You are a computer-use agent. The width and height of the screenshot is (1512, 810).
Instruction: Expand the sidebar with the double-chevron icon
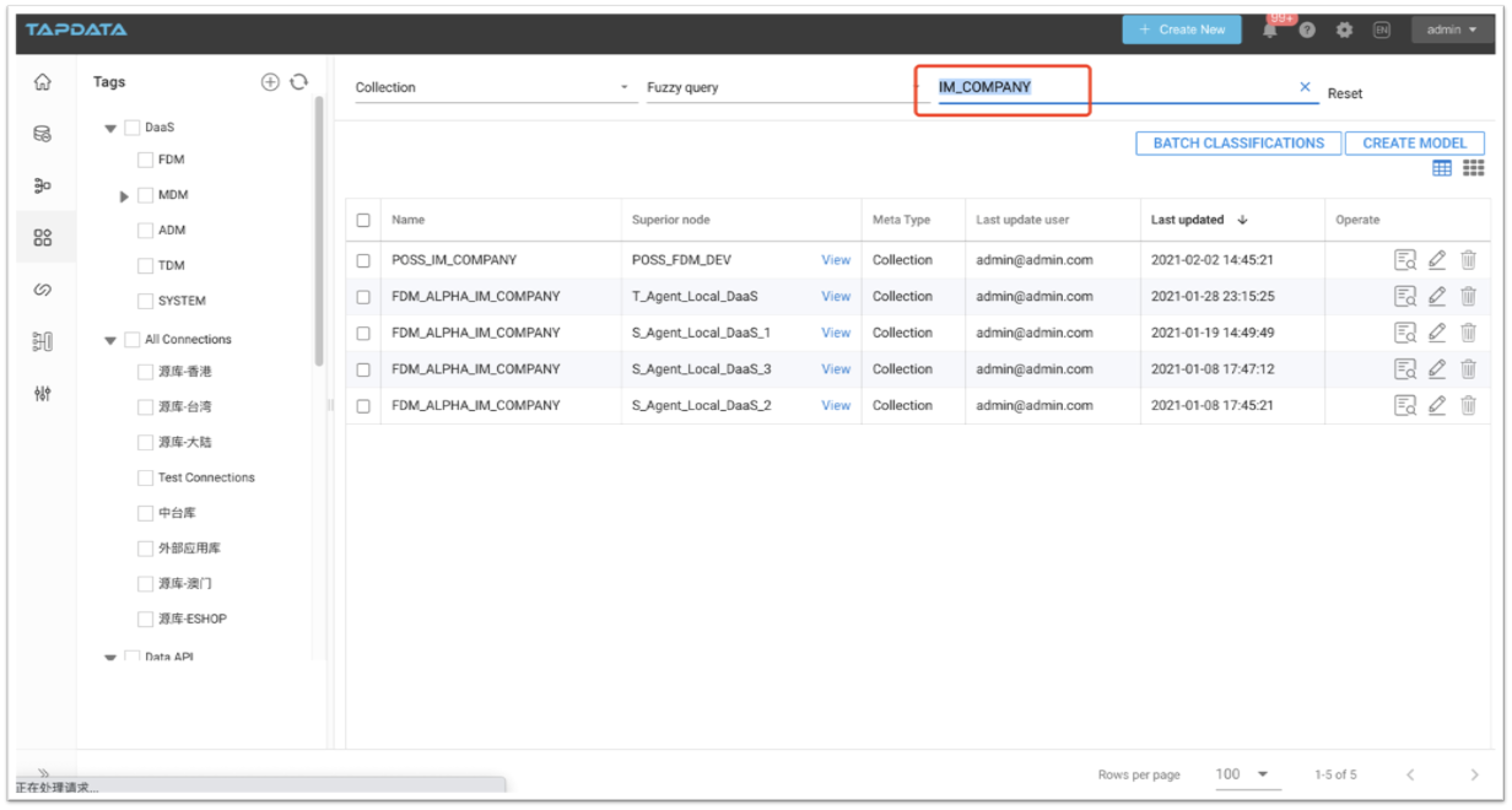tap(44, 773)
